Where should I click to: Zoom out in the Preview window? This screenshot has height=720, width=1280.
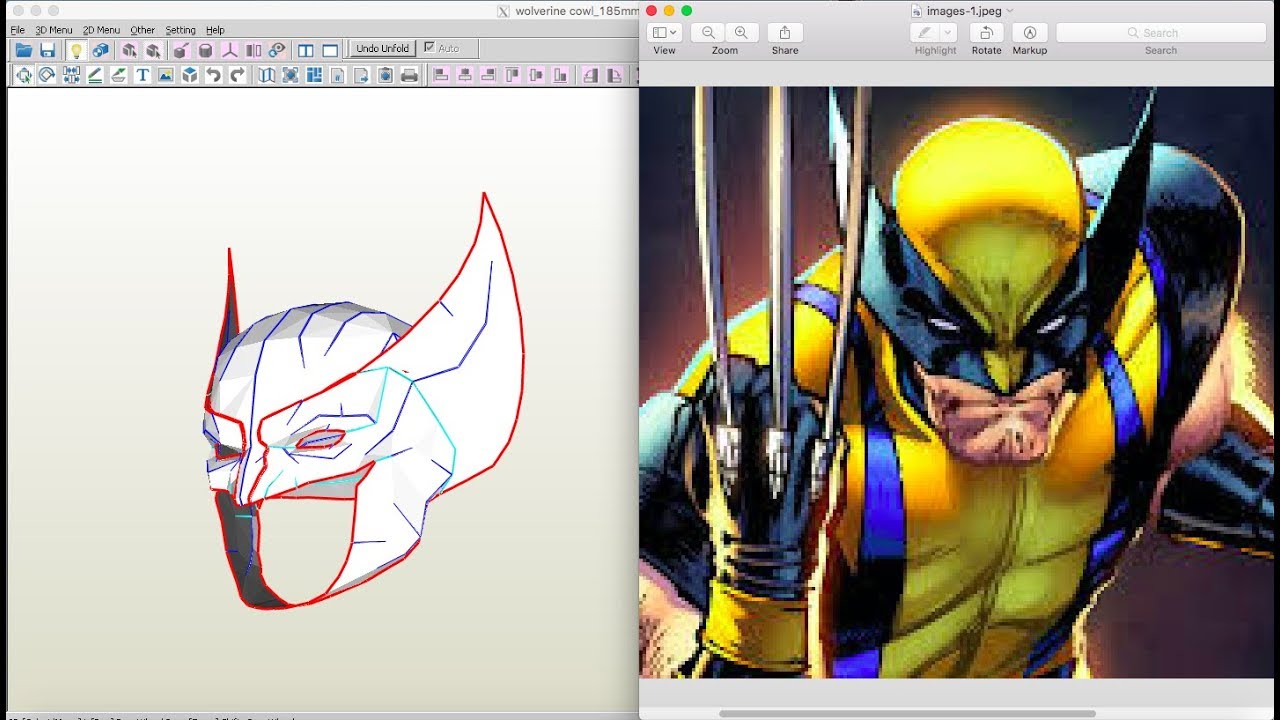tap(708, 33)
